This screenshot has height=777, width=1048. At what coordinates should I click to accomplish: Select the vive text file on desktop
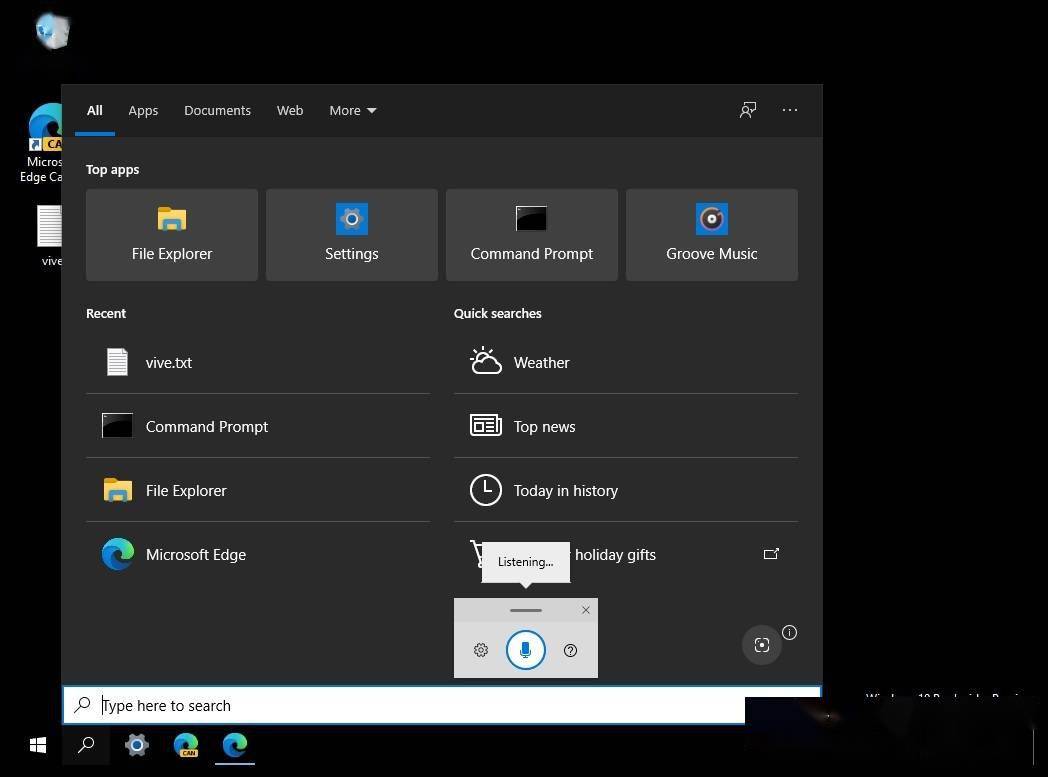[49, 235]
